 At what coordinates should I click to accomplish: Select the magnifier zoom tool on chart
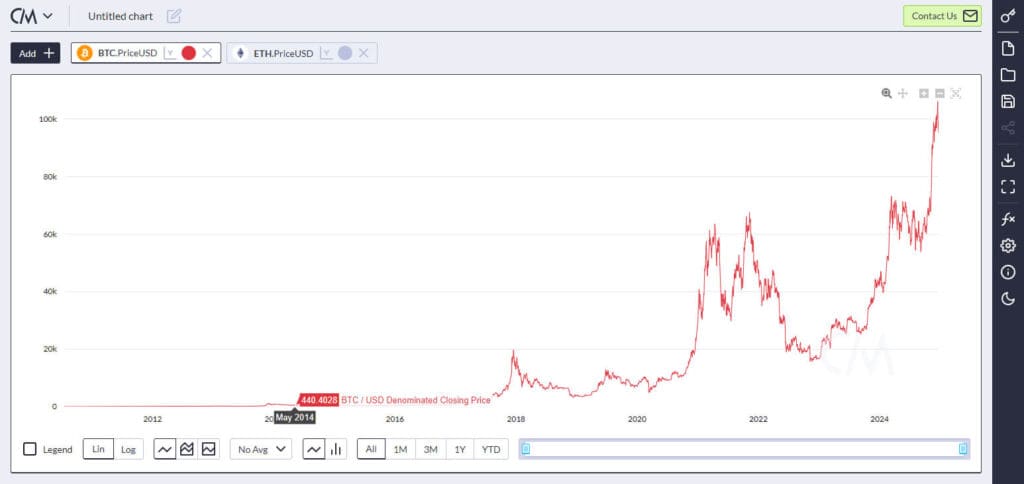(886, 93)
